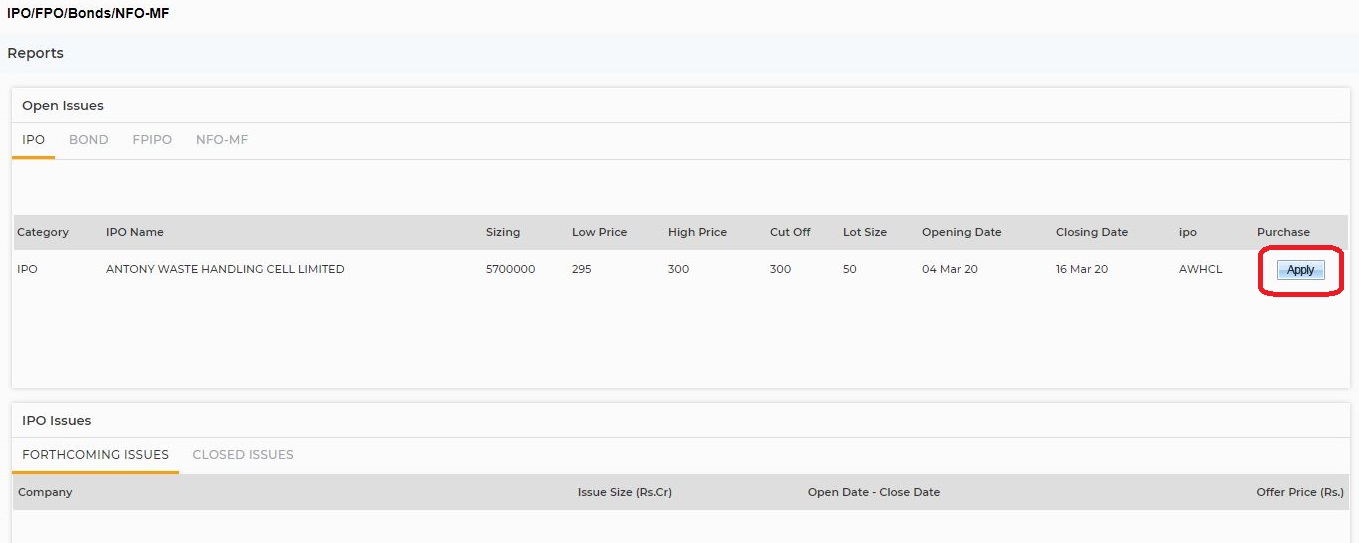
Task: Click the Sizing column header
Action: 503,232
